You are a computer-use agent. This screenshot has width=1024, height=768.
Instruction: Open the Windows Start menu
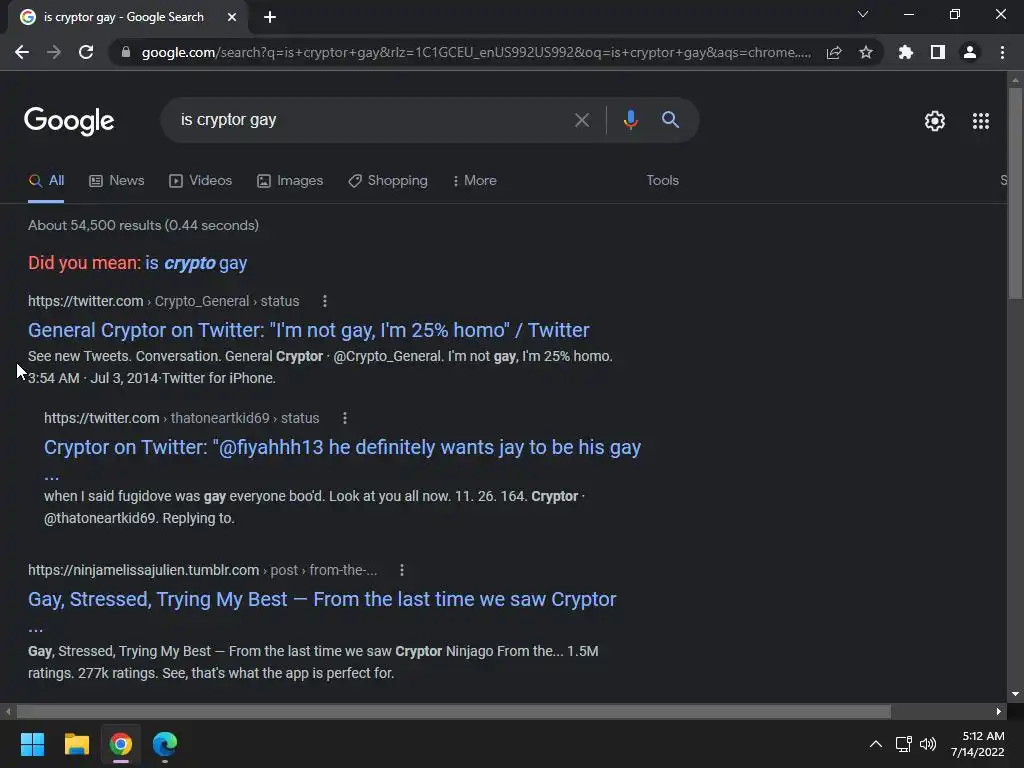pyautogui.click(x=32, y=744)
